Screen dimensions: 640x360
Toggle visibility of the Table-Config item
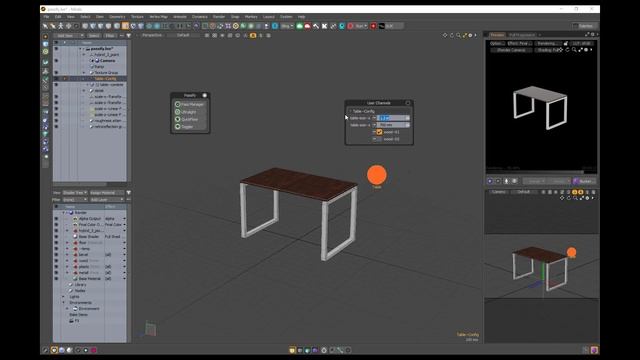coord(56,78)
